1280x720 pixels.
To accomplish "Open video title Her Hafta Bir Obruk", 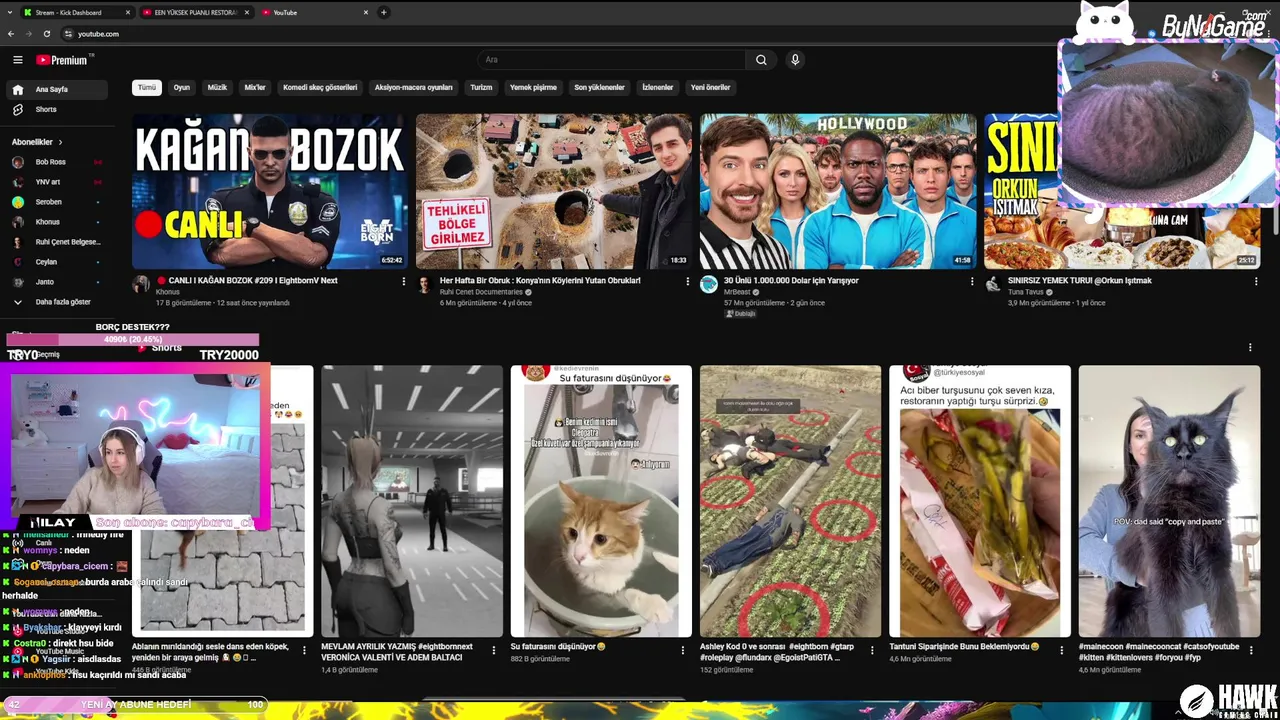I will (540, 281).
